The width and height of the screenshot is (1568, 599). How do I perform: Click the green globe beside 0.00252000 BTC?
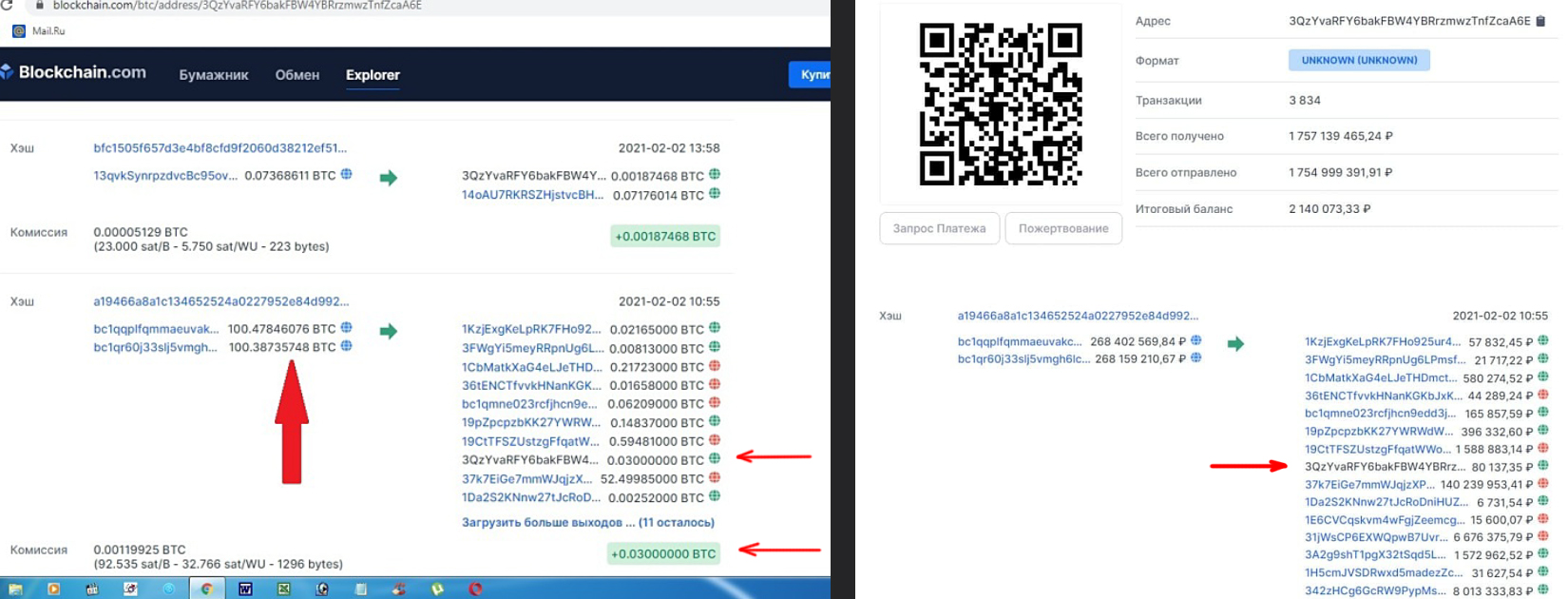point(715,496)
